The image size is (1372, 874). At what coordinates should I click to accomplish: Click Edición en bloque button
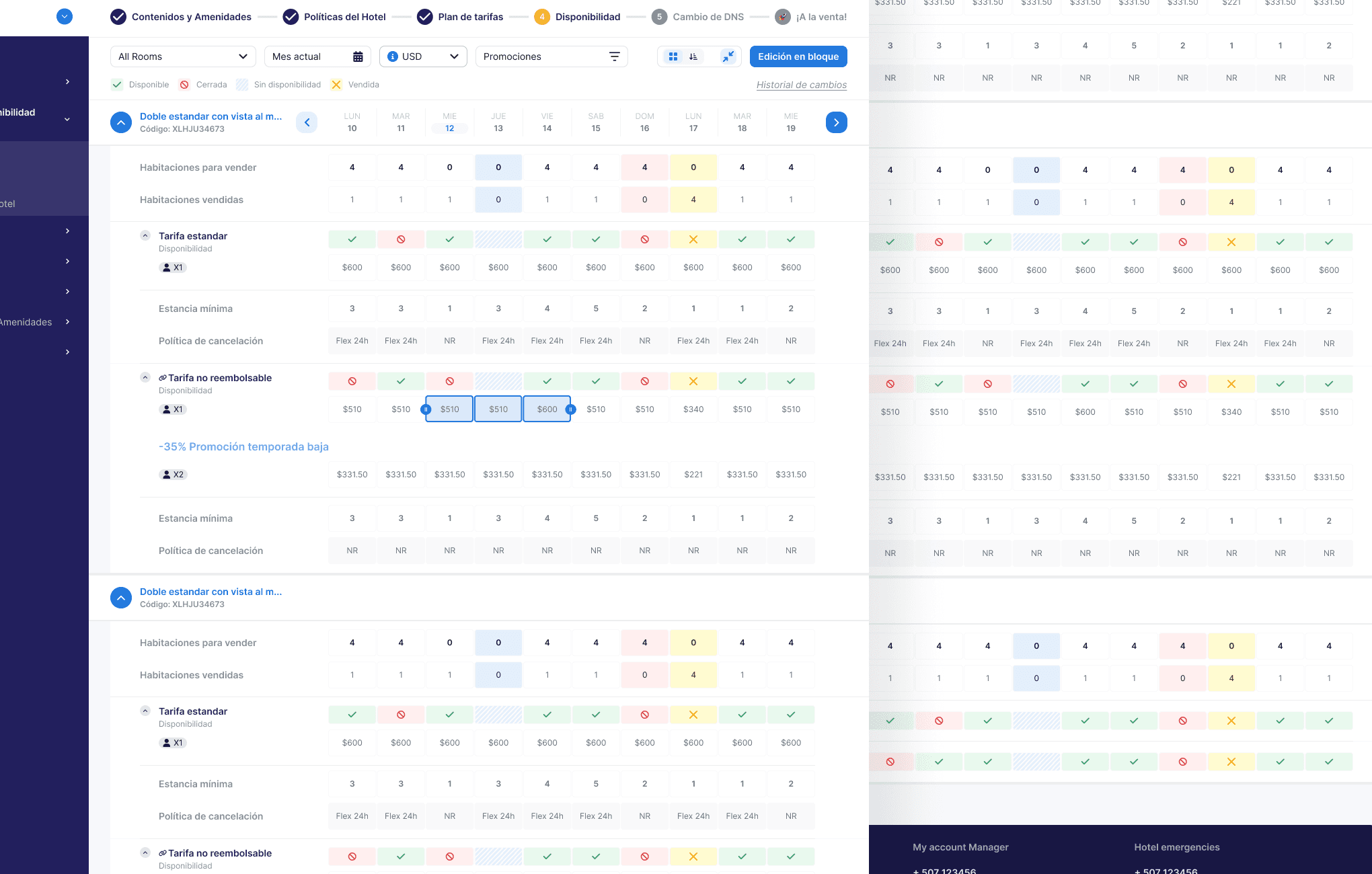[x=798, y=56]
